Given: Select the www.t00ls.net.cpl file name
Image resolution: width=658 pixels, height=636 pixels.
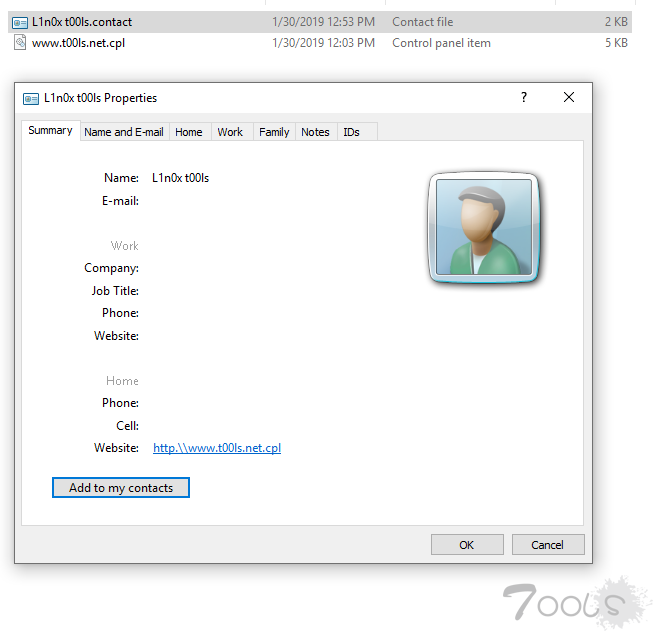Looking at the screenshot, I should point(78,43).
